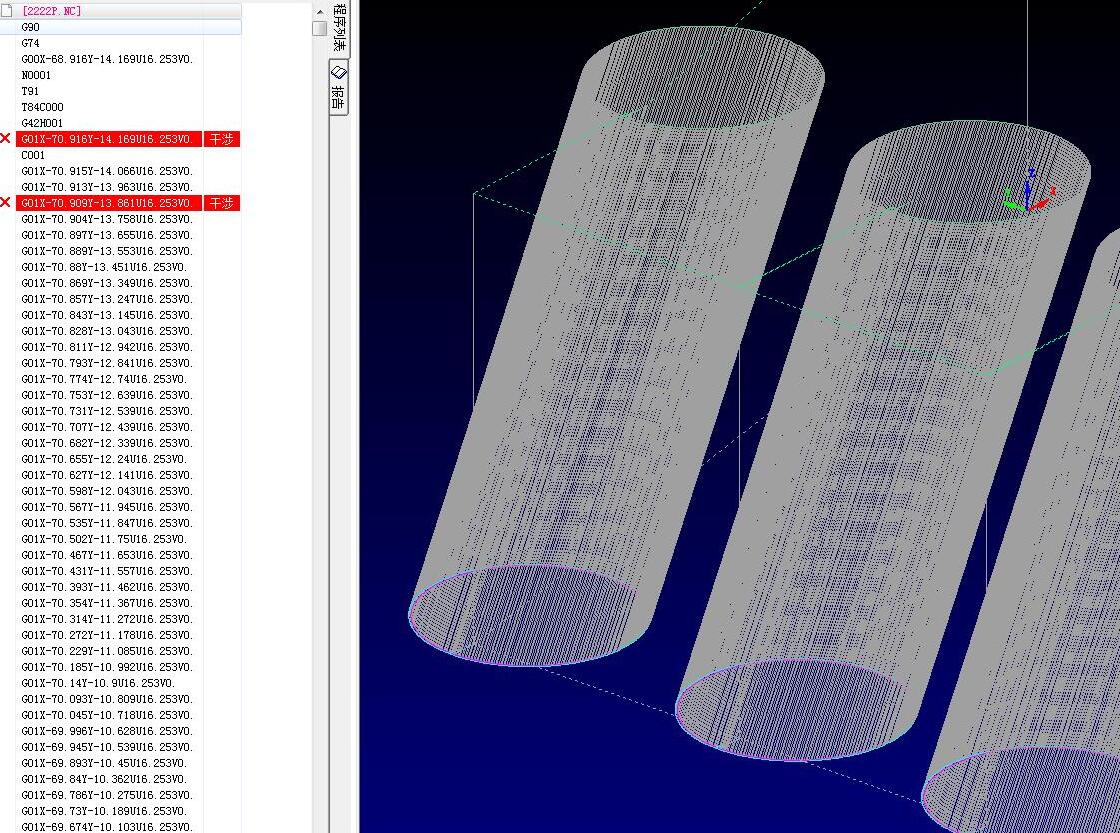Viewport: 1120px width, 833px height.
Task: Select the G01X-70.272Y-11.178 line
Action: [107, 635]
